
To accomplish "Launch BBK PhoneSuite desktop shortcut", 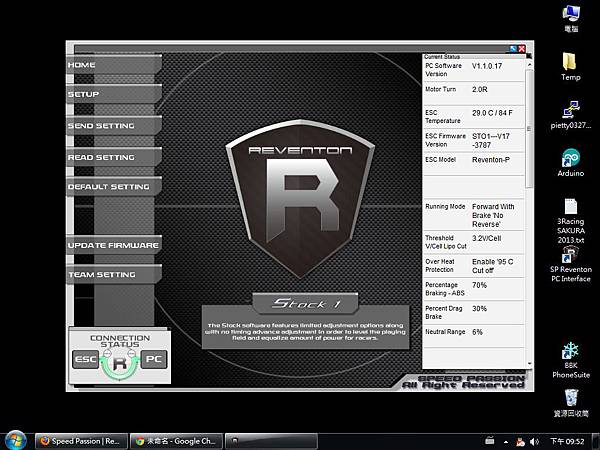I will point(571,360).
